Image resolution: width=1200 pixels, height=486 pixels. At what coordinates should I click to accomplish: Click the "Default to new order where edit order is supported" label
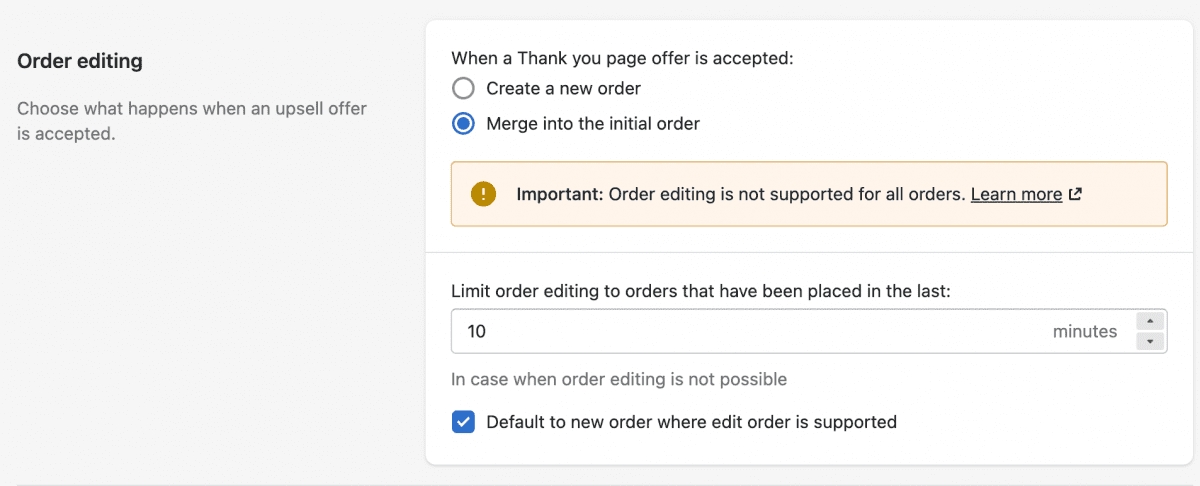point(691,422)
